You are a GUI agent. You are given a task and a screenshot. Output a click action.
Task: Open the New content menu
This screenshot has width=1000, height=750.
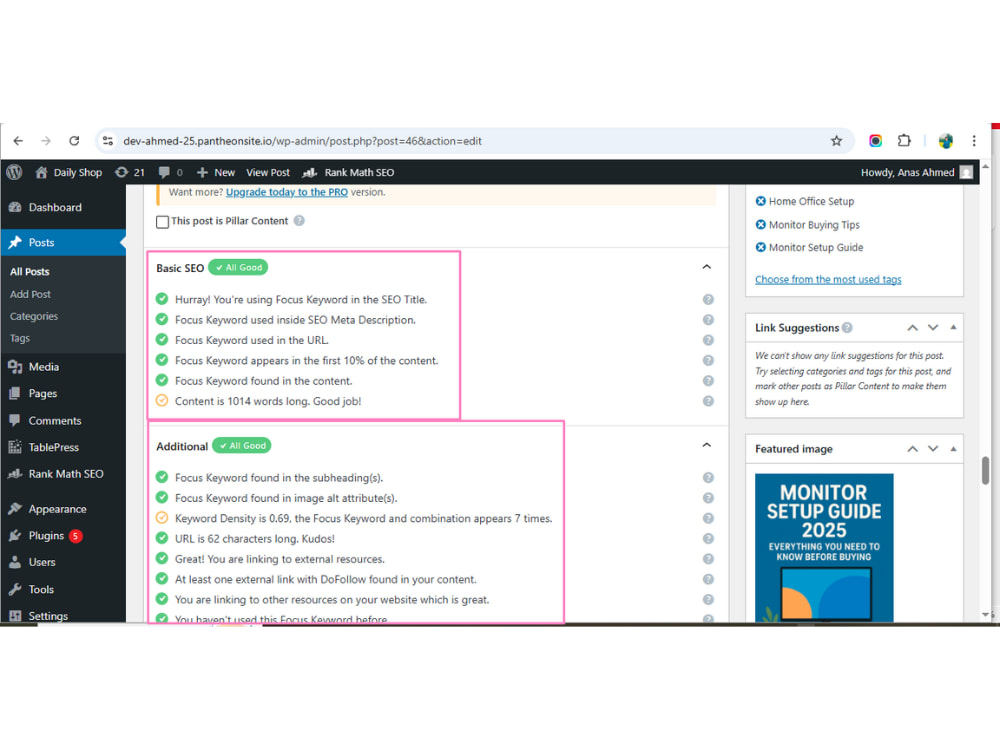[x=216, y=172]
